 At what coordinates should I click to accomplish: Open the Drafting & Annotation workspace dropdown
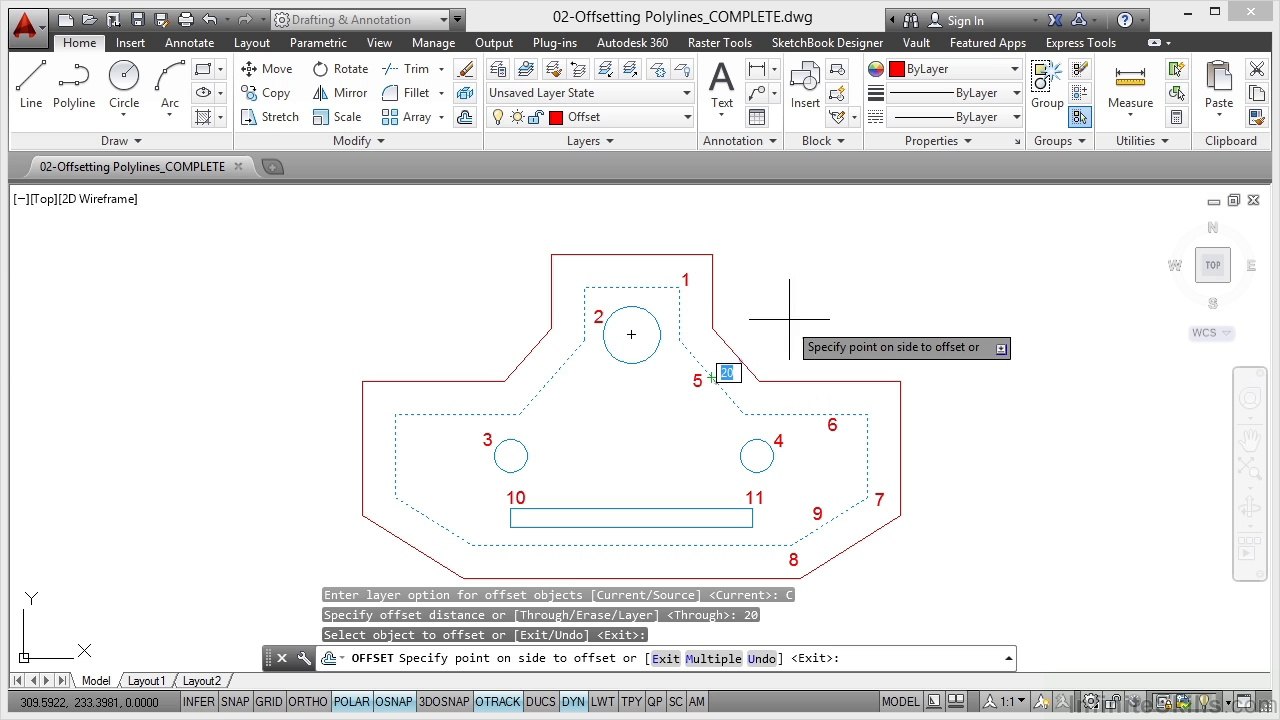tap(361, 20)
